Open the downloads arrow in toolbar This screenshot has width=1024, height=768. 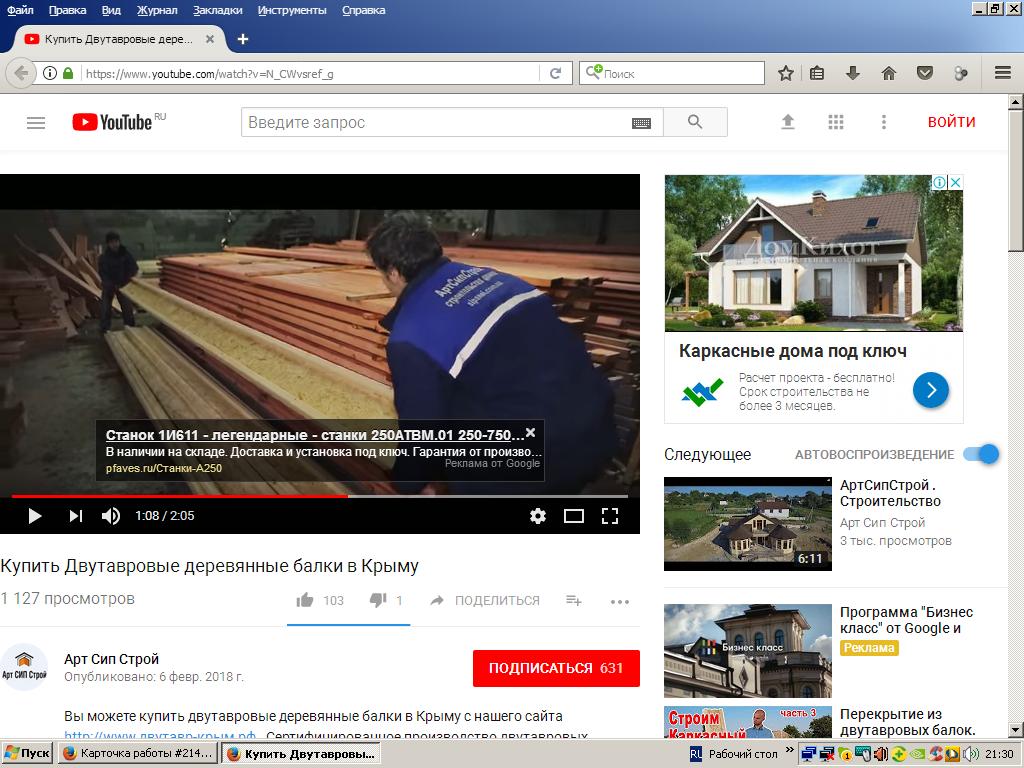click(852, 73)
